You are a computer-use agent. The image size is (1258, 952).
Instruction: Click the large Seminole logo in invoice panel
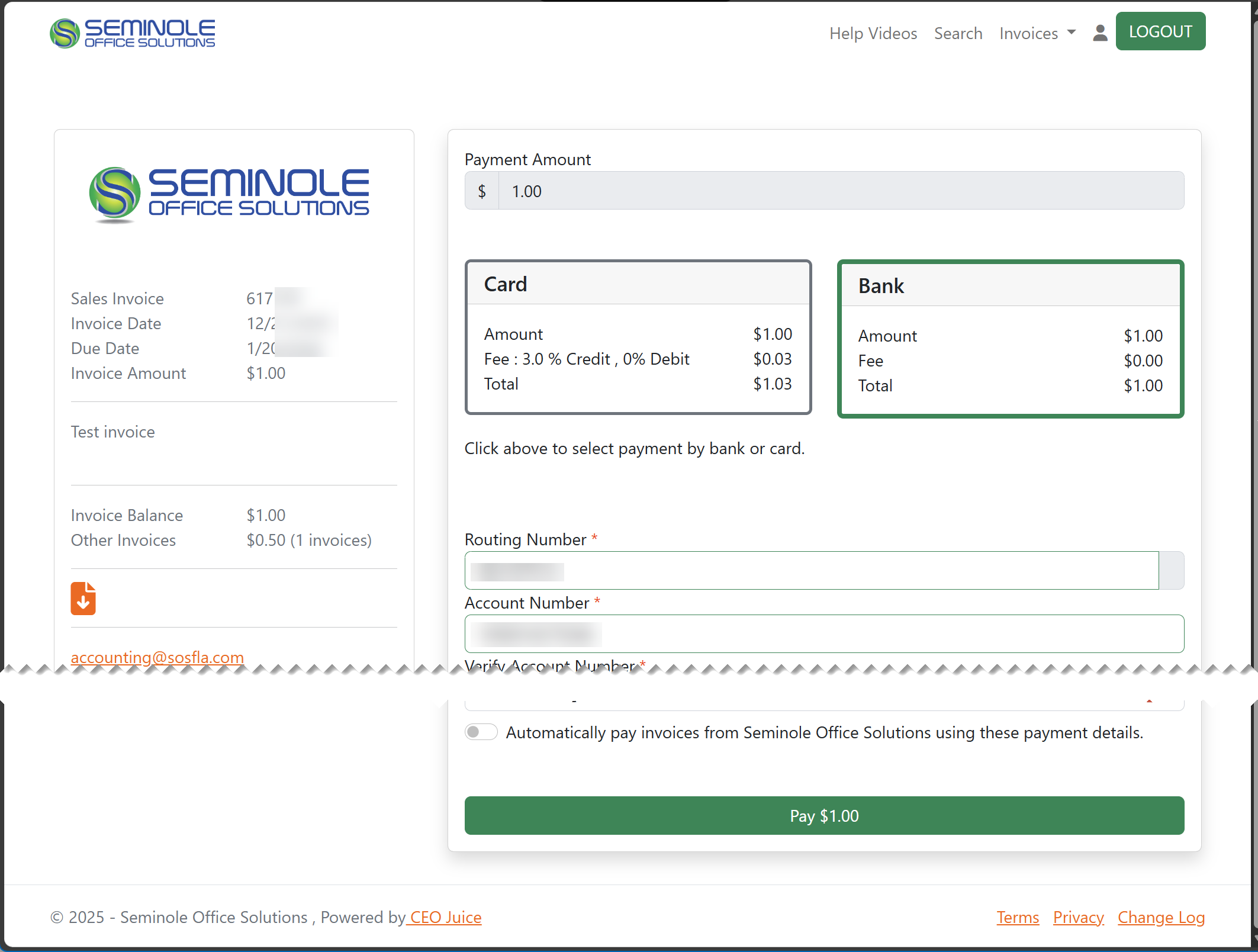[x=230, y=193]
